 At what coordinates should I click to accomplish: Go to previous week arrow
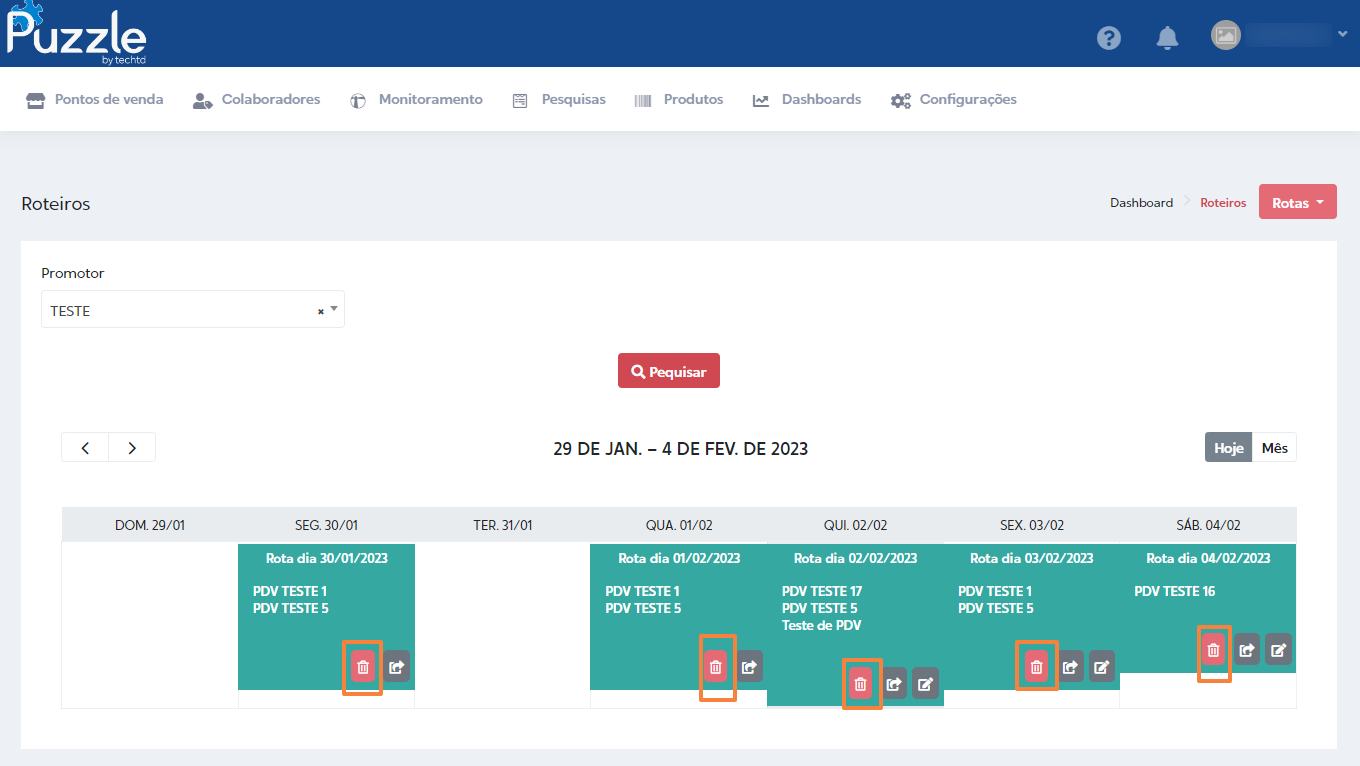point(85,448)
